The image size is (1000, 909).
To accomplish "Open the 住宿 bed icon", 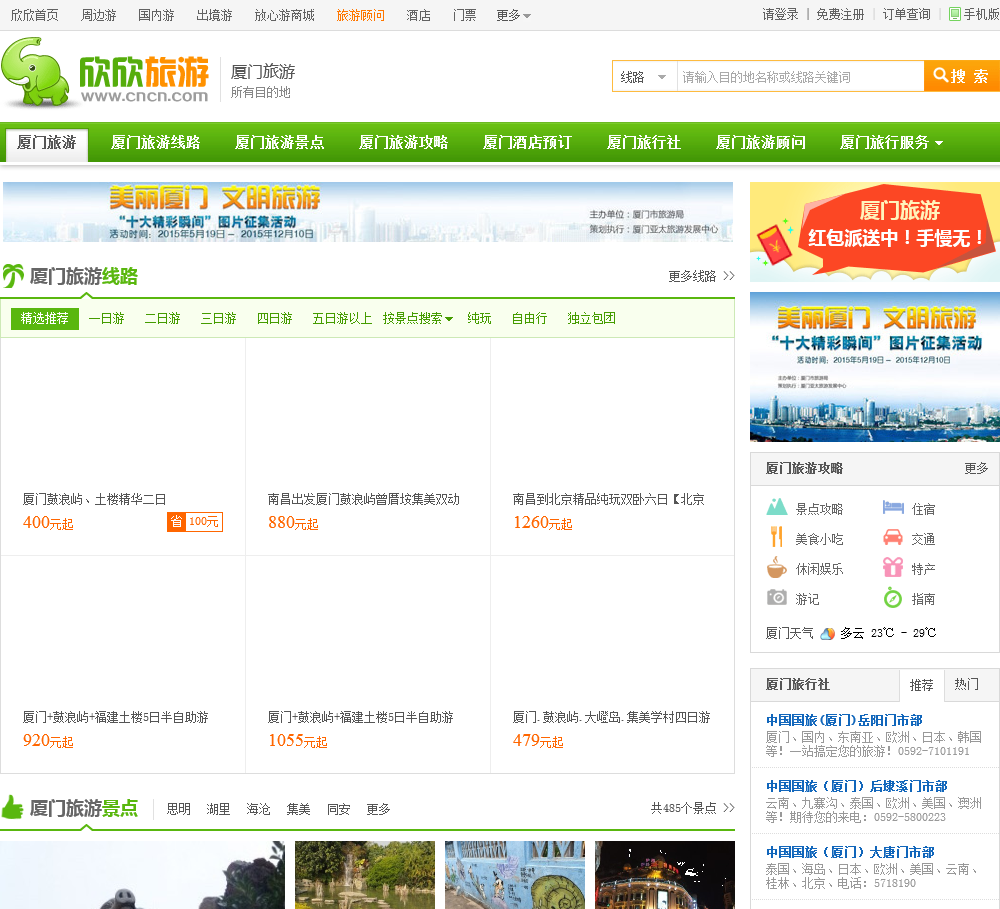I will (893, 508).
